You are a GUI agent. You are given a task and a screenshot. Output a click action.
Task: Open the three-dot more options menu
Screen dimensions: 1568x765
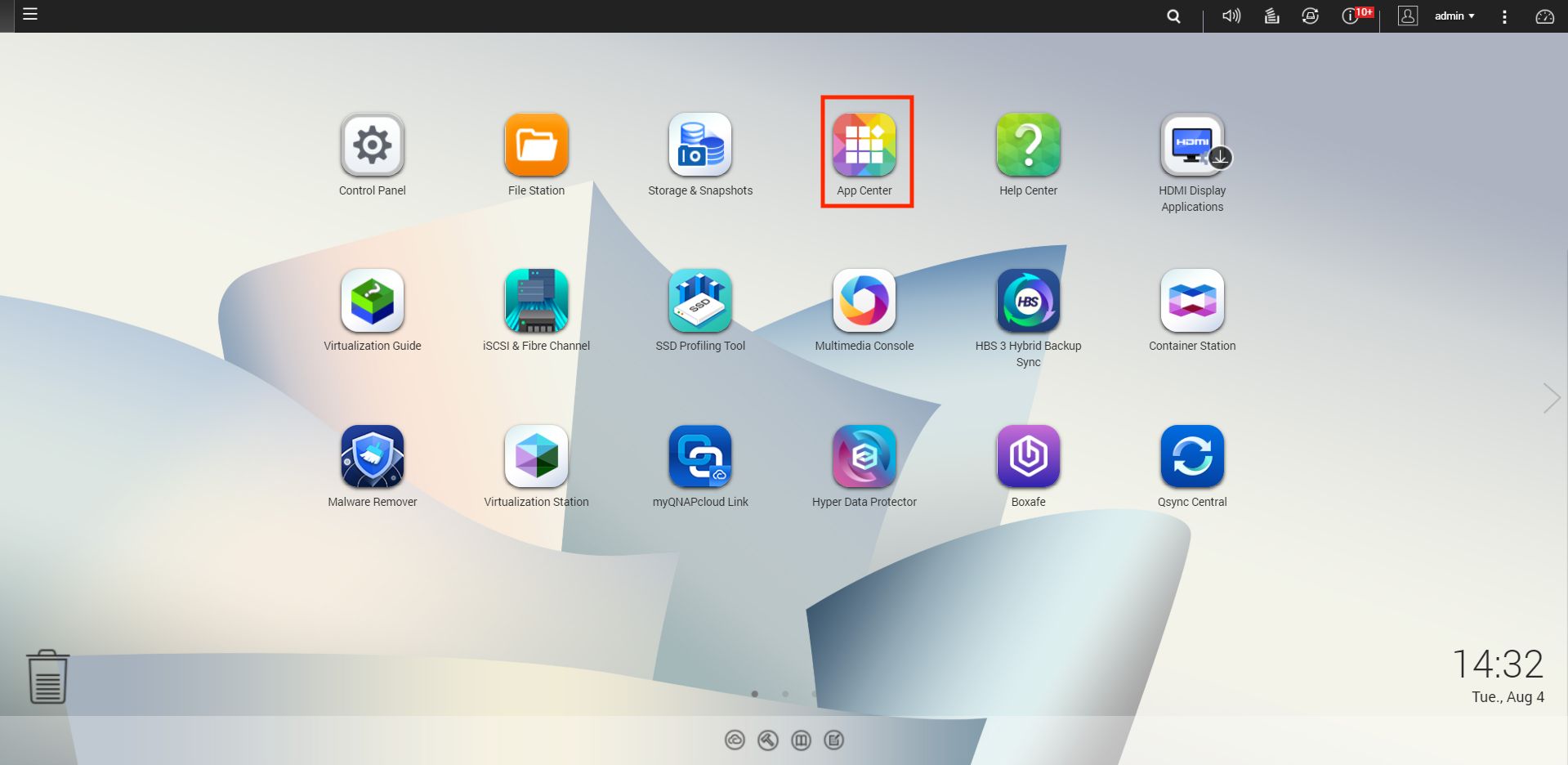tap(1504, 16)
